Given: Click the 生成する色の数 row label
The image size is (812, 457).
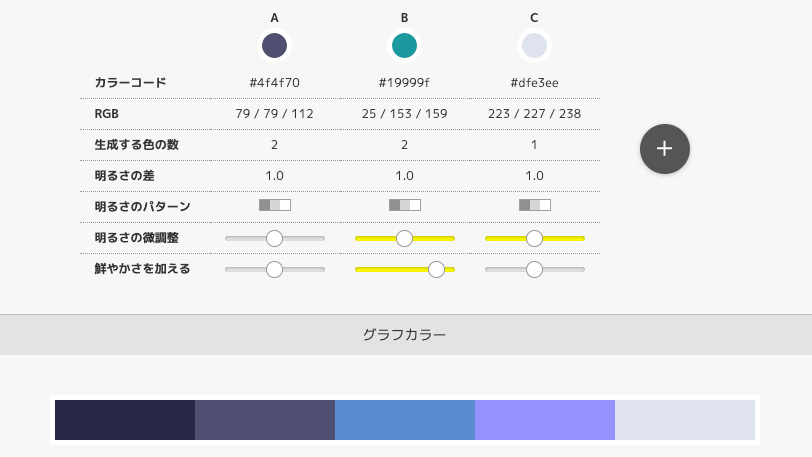Looking at the screenshot, I should click(x=137, y=145).
